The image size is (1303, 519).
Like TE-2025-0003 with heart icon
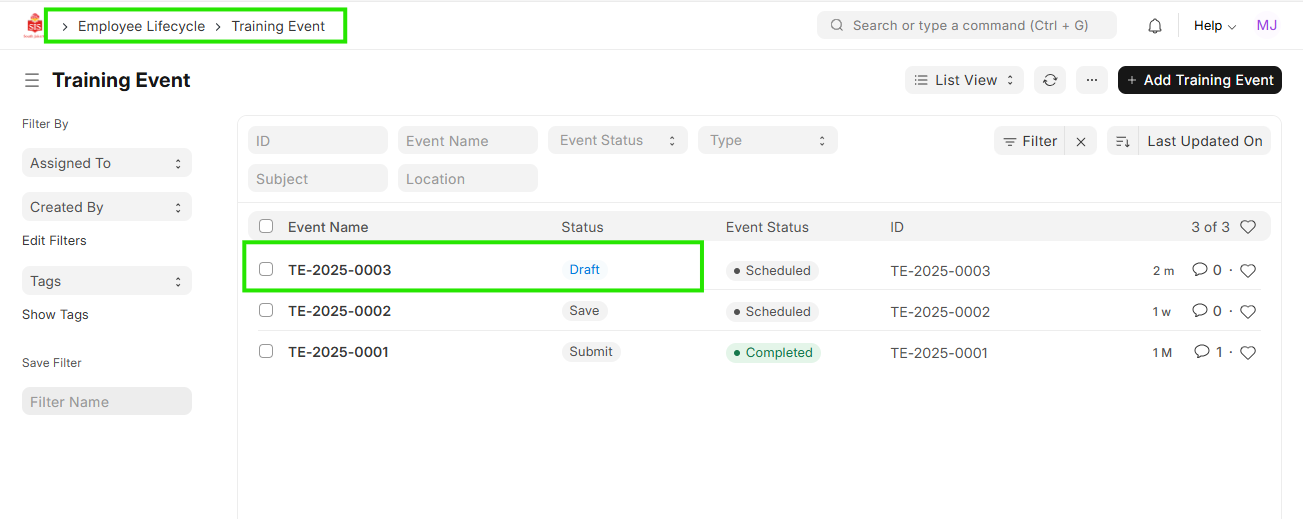point(1248,270)
